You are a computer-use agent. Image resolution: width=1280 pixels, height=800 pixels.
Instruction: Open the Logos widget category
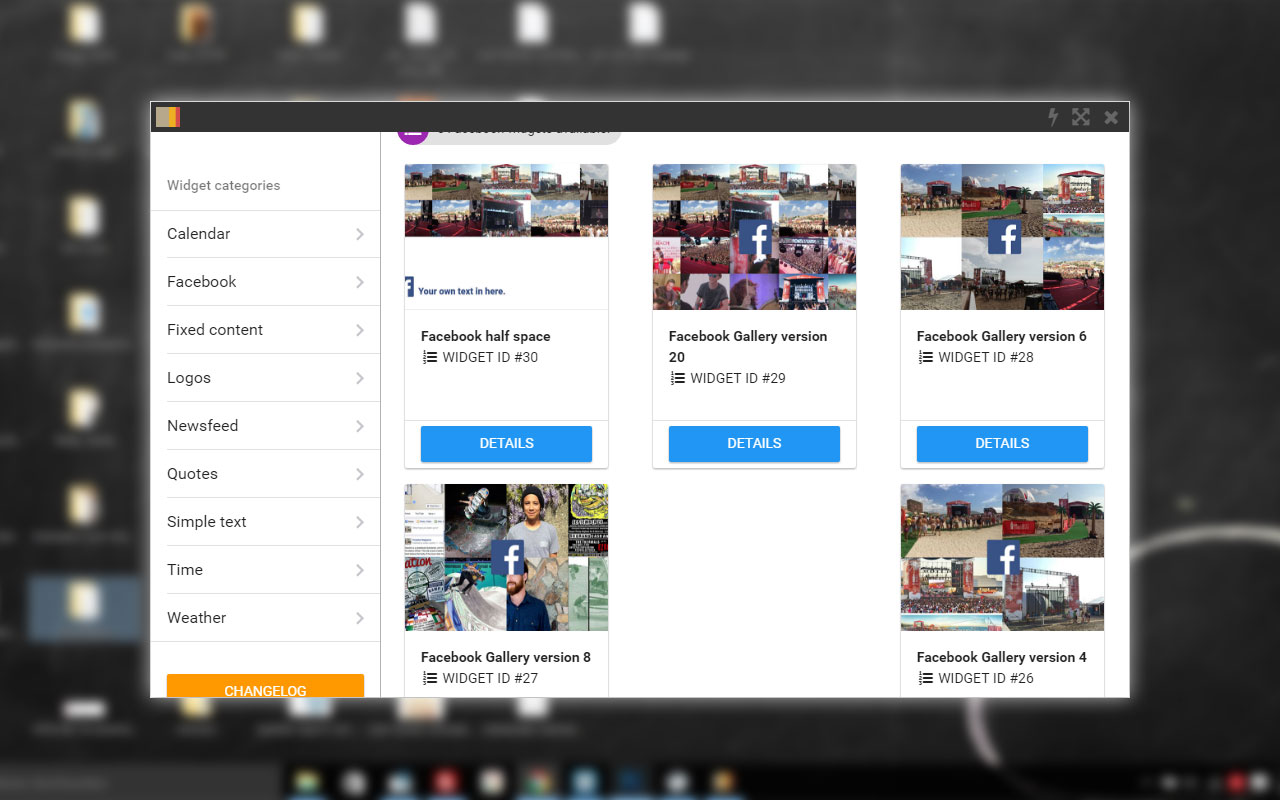coord(265,378)
